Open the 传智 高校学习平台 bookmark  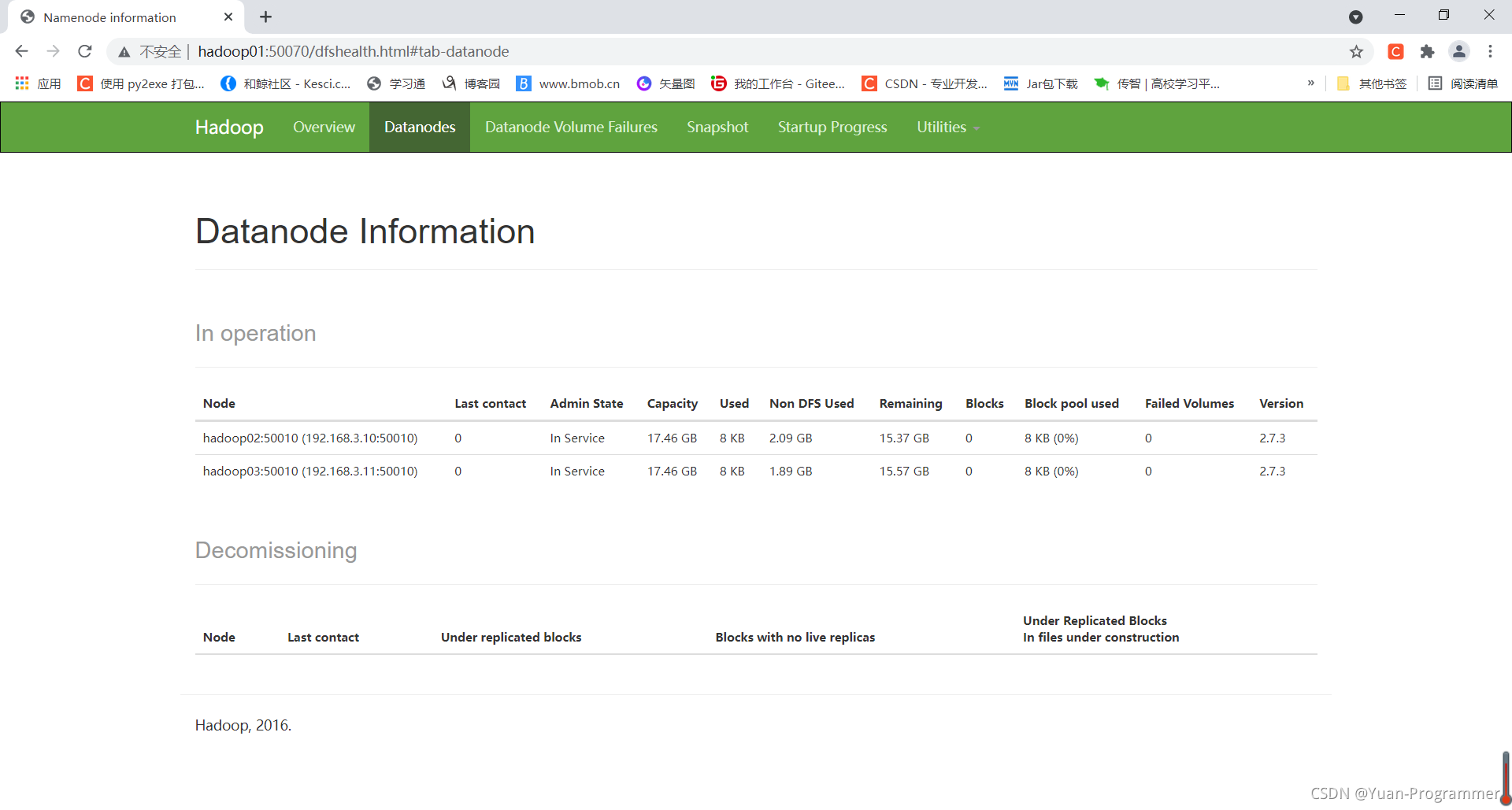1157,83
